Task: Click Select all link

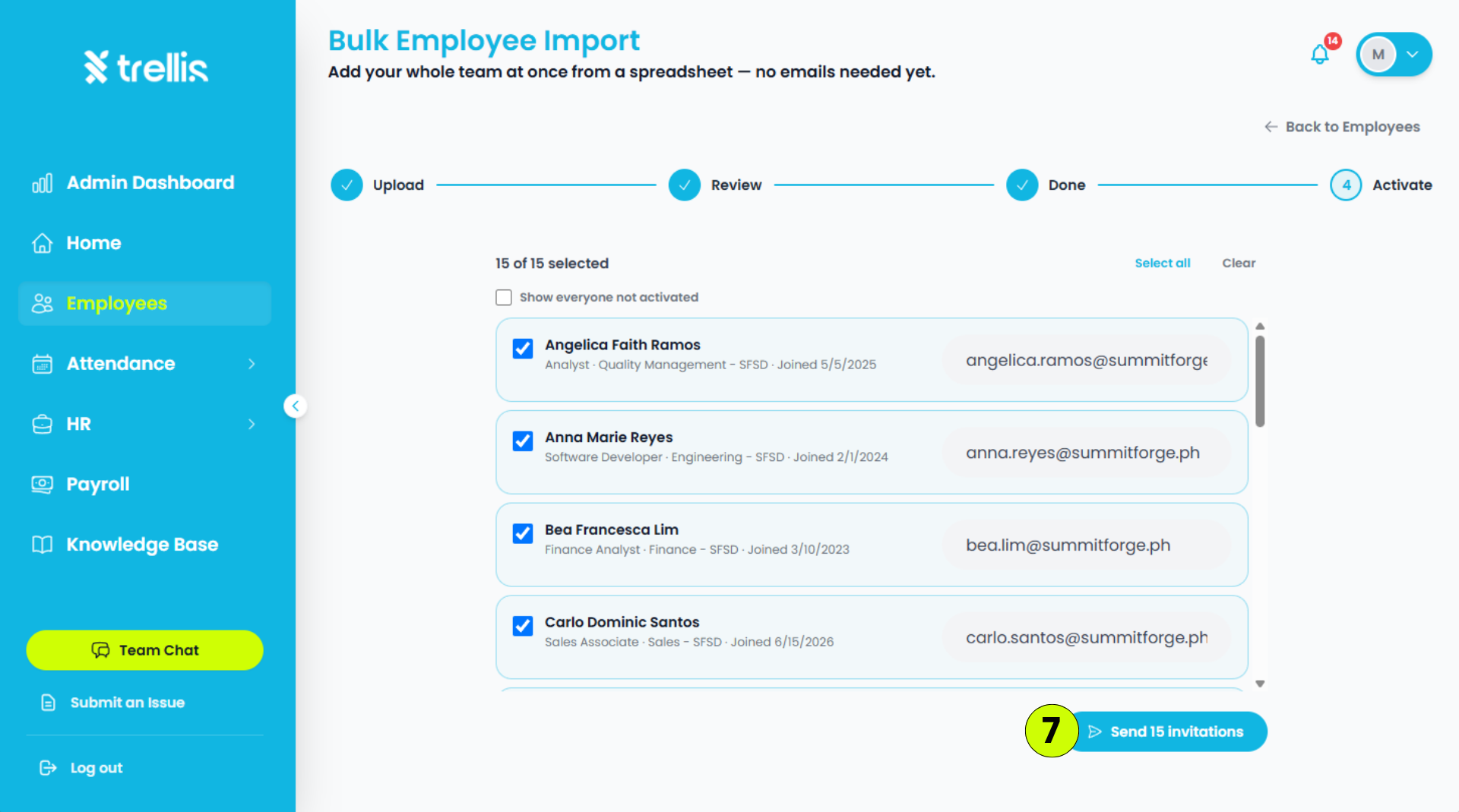Action: (x=1162, y=263)
